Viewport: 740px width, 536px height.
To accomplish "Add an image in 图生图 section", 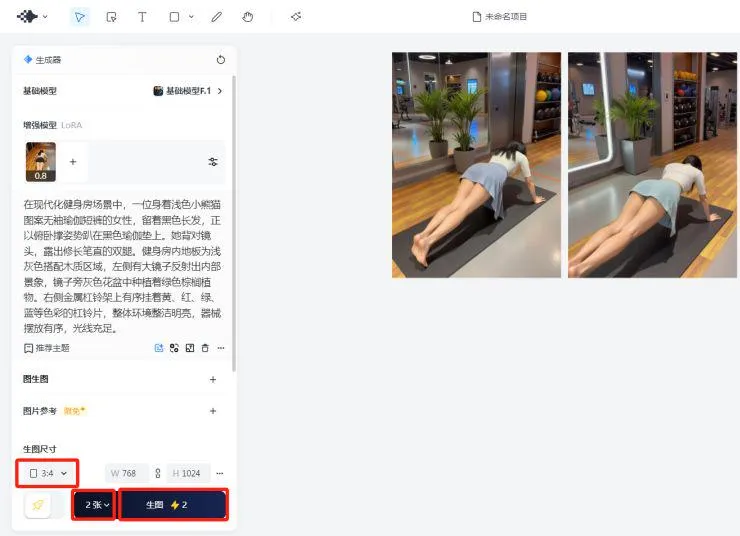I will click(x=213, y=379).
